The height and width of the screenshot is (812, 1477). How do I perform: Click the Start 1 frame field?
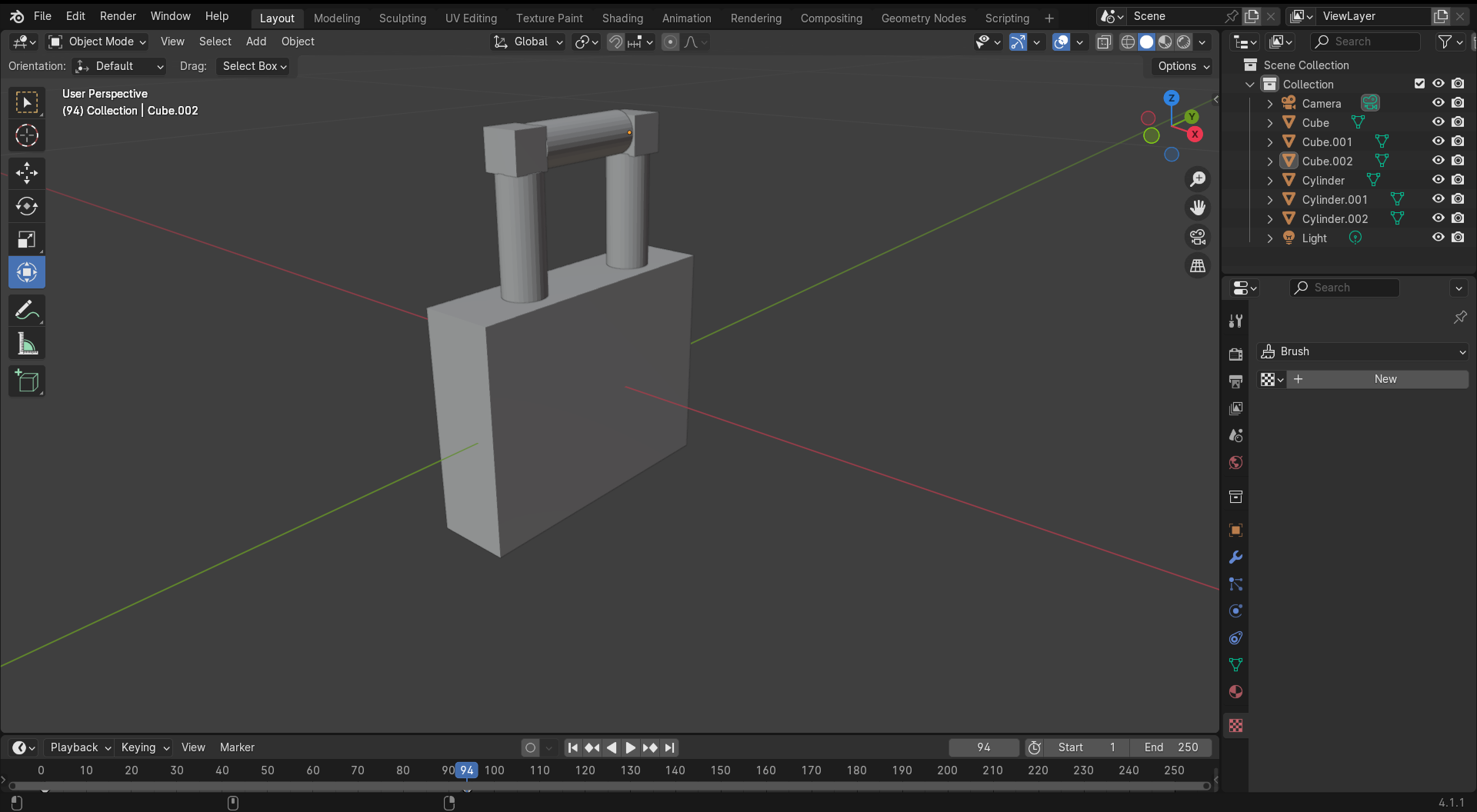pos(1087,747)
